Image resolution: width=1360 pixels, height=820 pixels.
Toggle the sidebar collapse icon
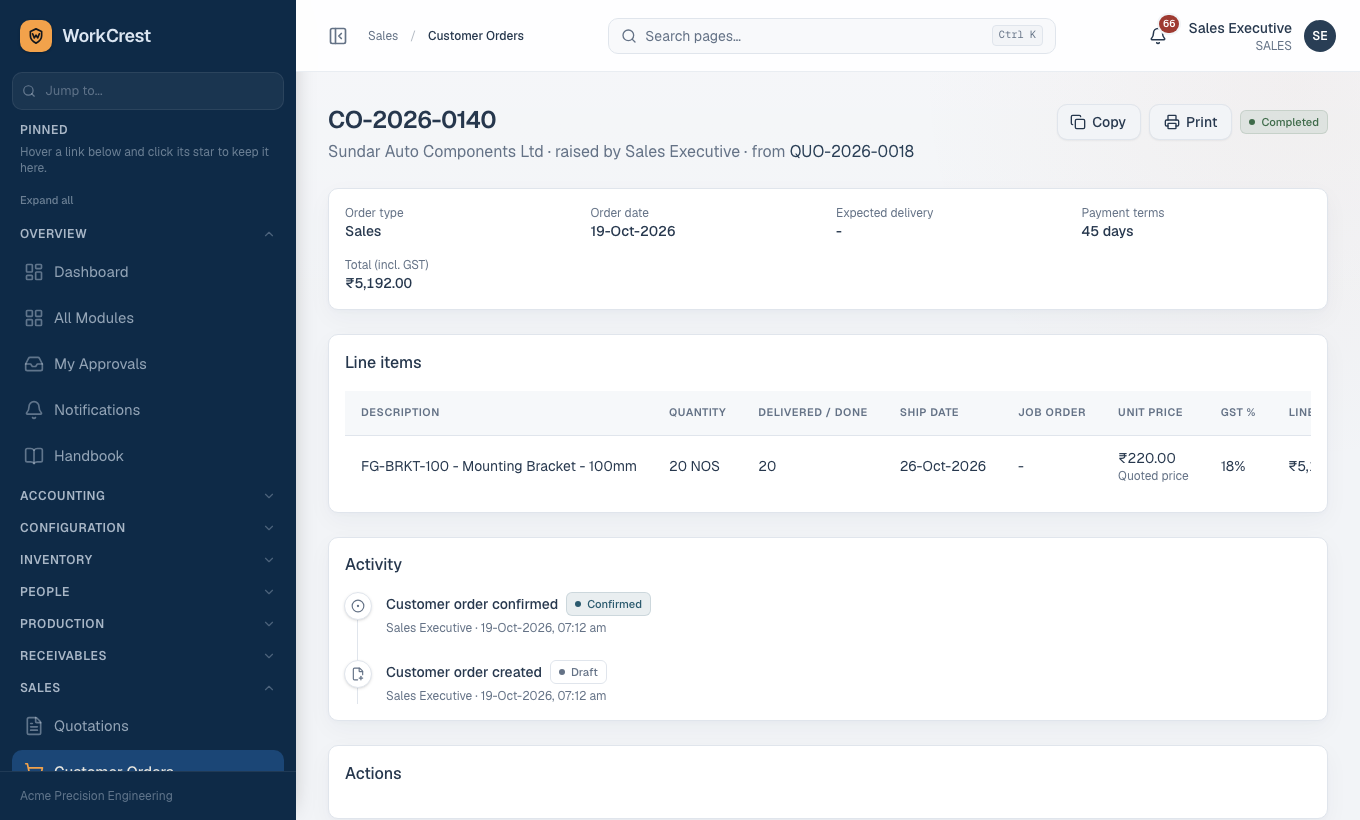coord(338,36)
